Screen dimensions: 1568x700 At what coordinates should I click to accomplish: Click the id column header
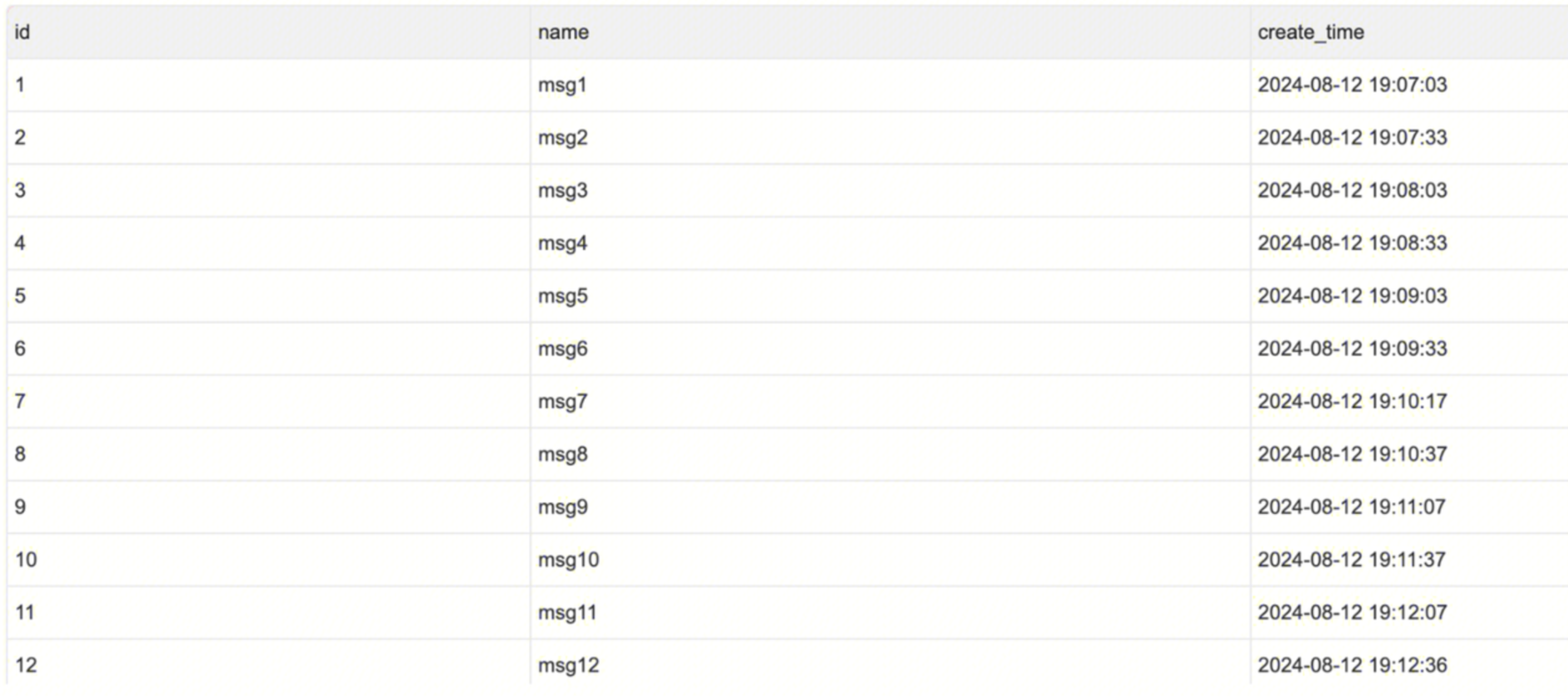[x=22, y=32]
